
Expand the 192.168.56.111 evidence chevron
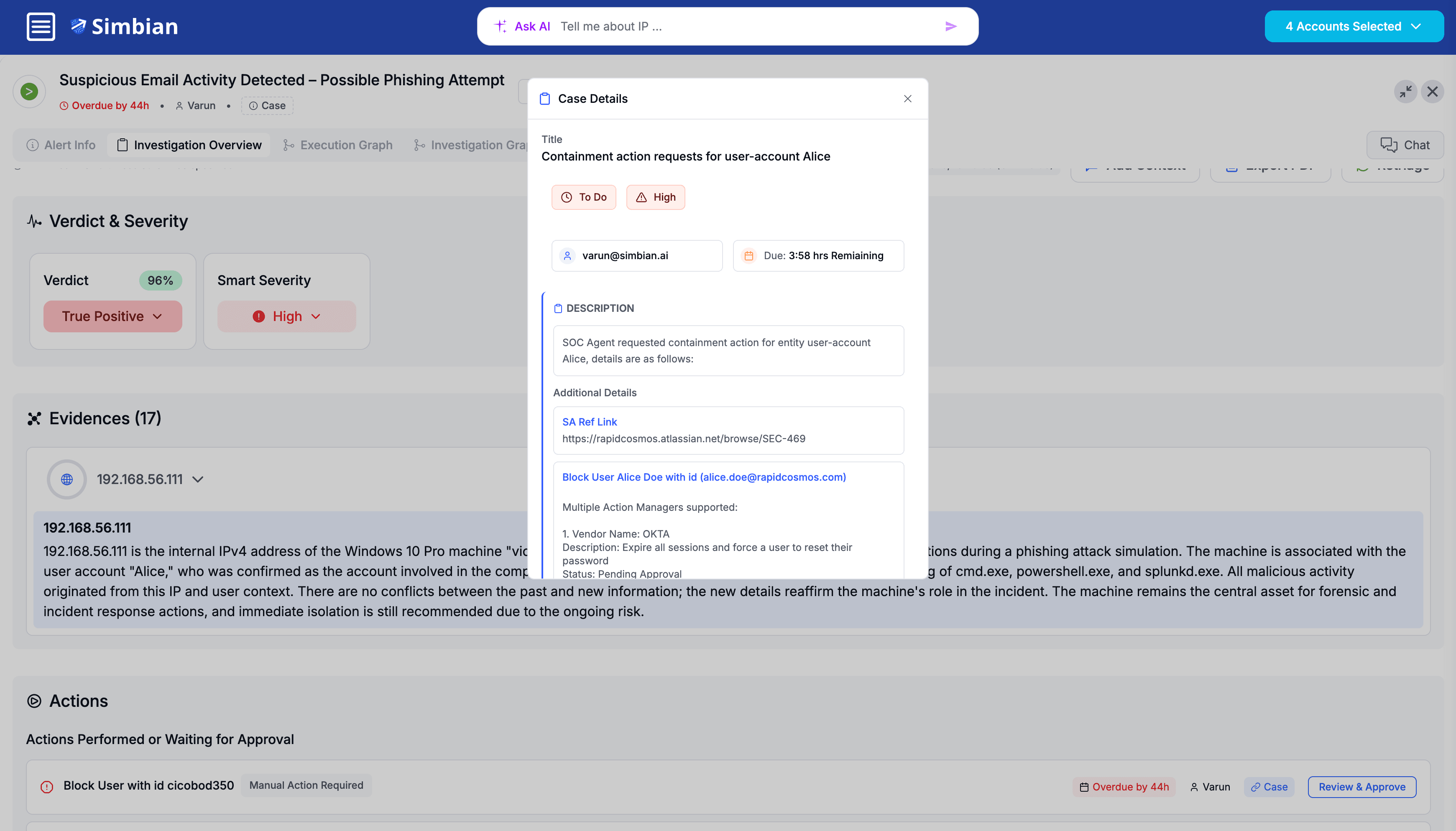197,479
